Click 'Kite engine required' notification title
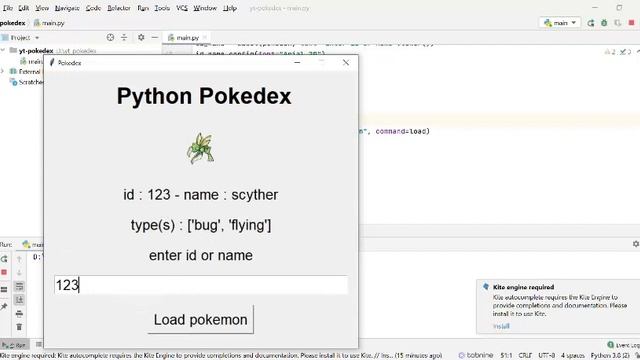 coord(523,287)
